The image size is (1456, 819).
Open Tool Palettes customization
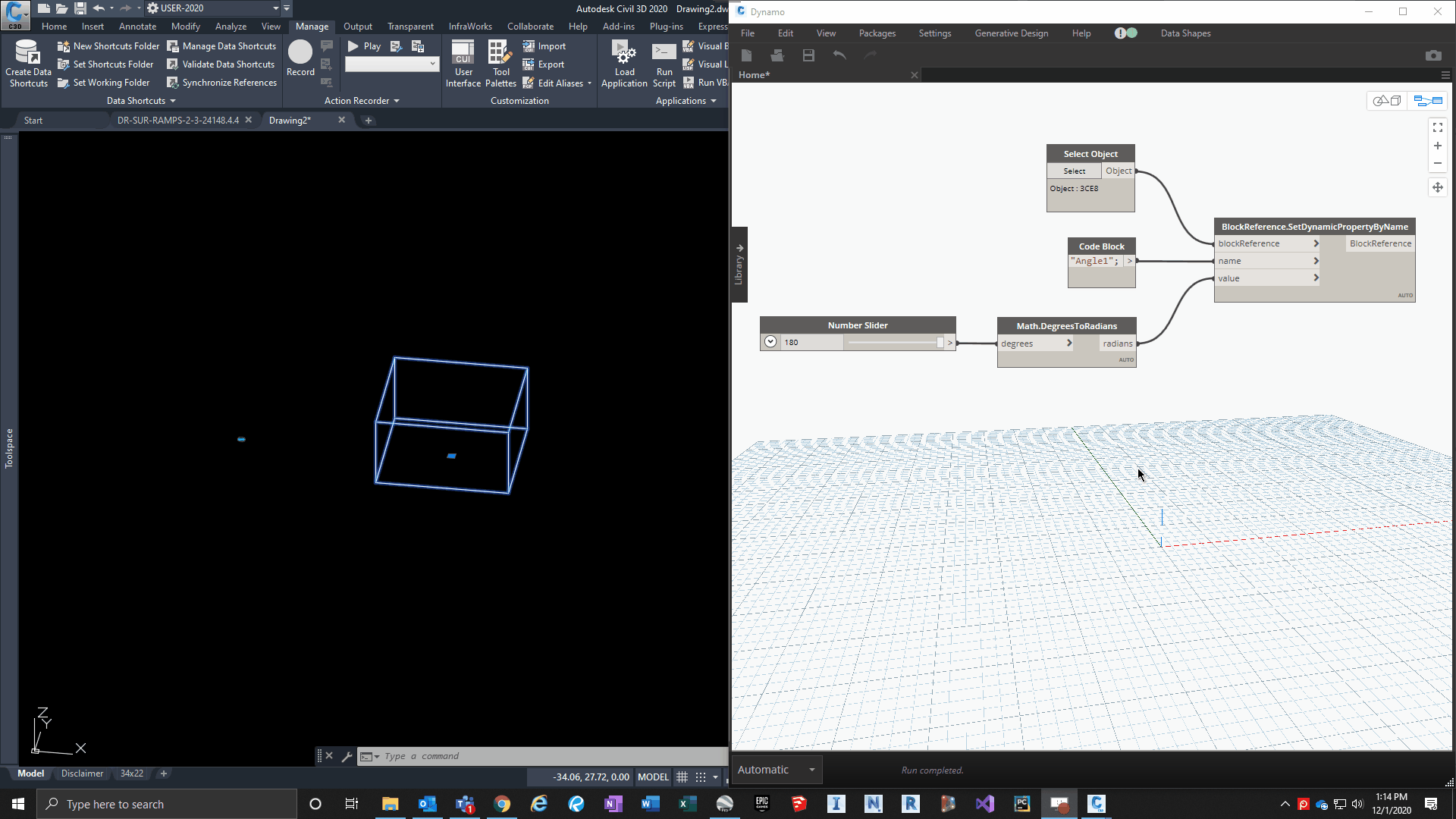(500, 64)
